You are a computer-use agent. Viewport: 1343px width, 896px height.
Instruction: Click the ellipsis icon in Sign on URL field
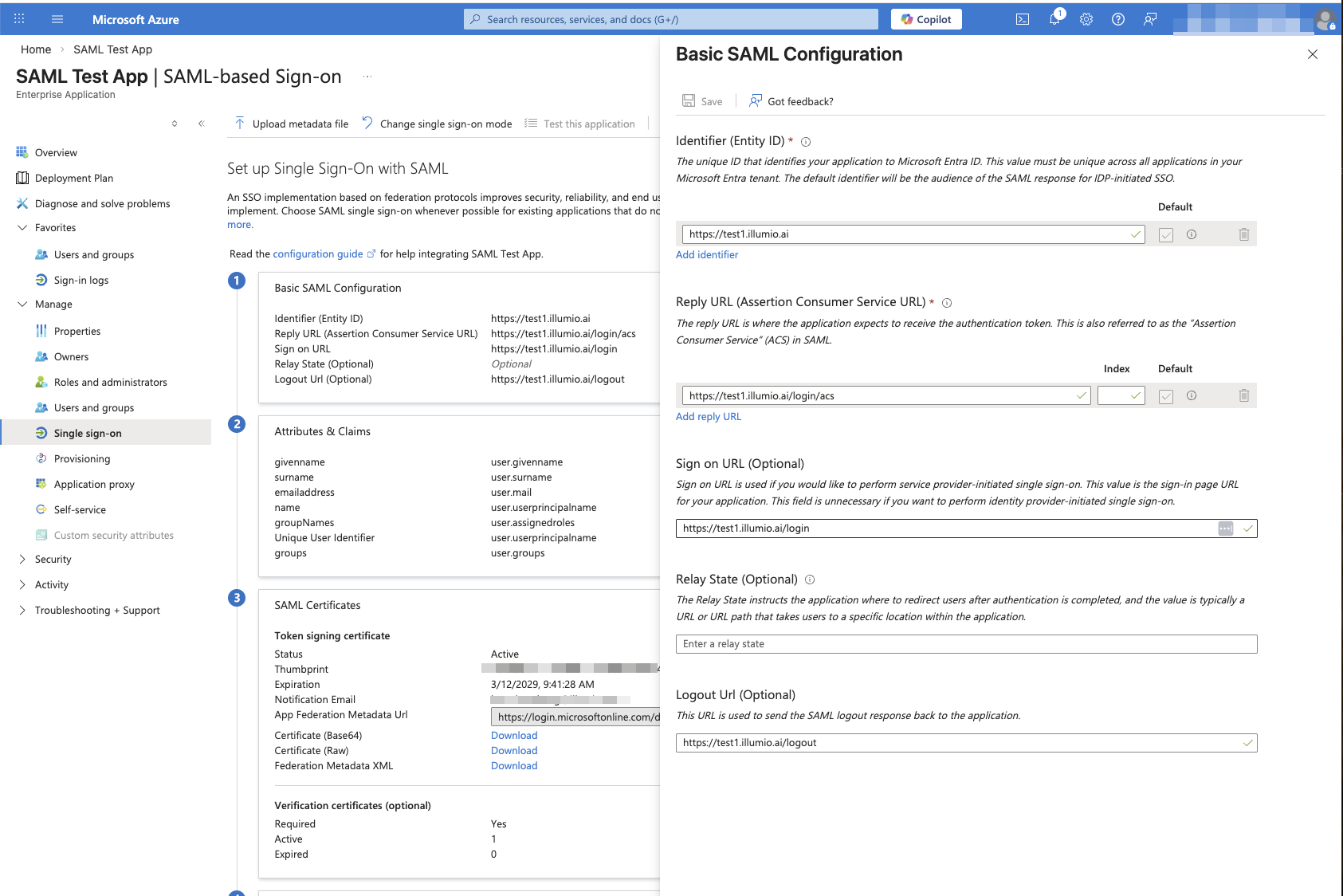point(1226,529)
